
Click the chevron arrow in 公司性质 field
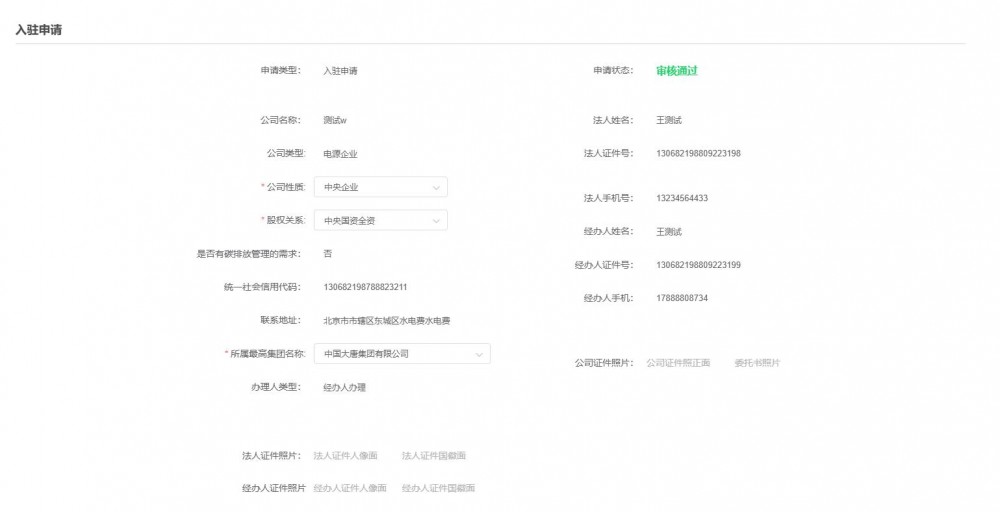pos(436,187)
